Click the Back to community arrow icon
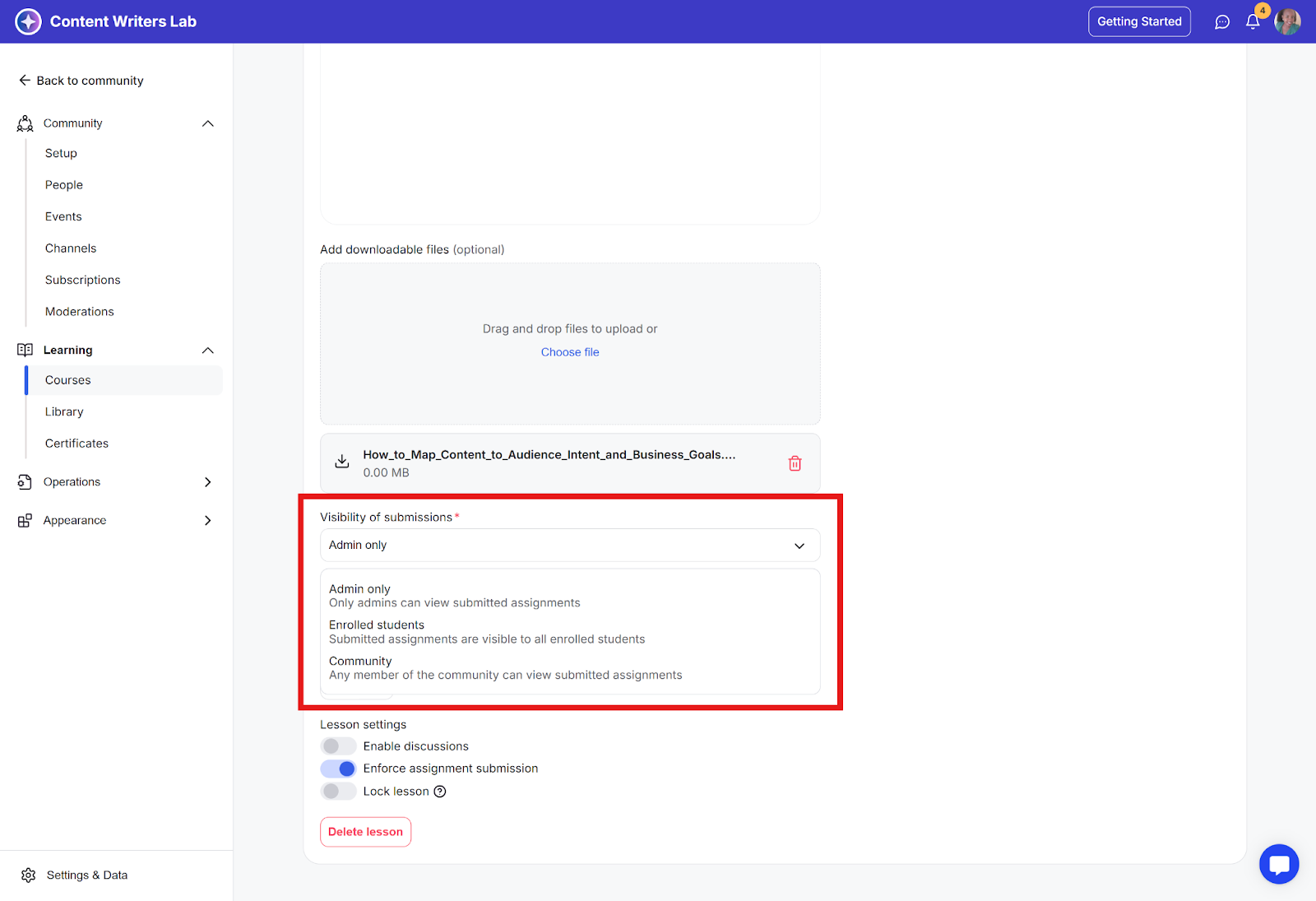Screen dimensions: 1316x901 point(25,81)
